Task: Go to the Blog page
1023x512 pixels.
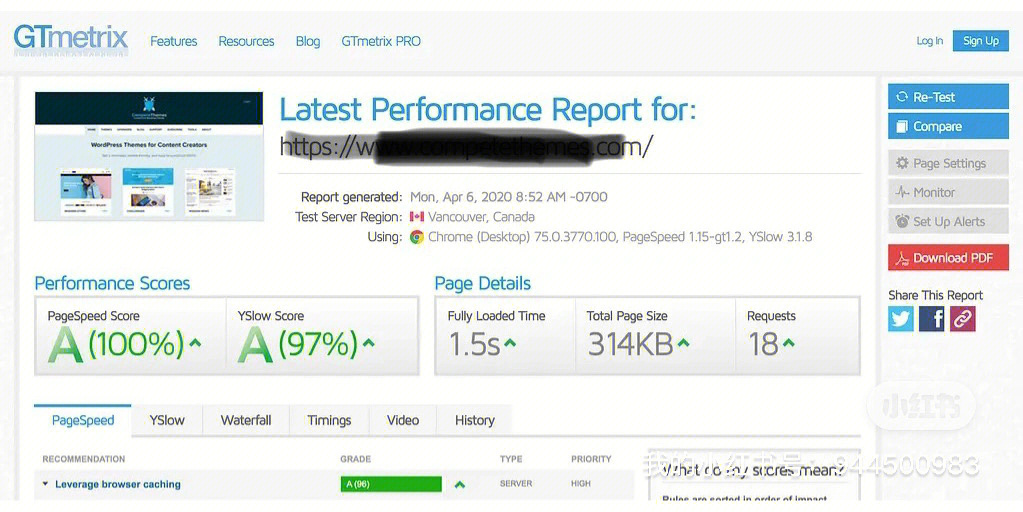Action: pos(308,41)
